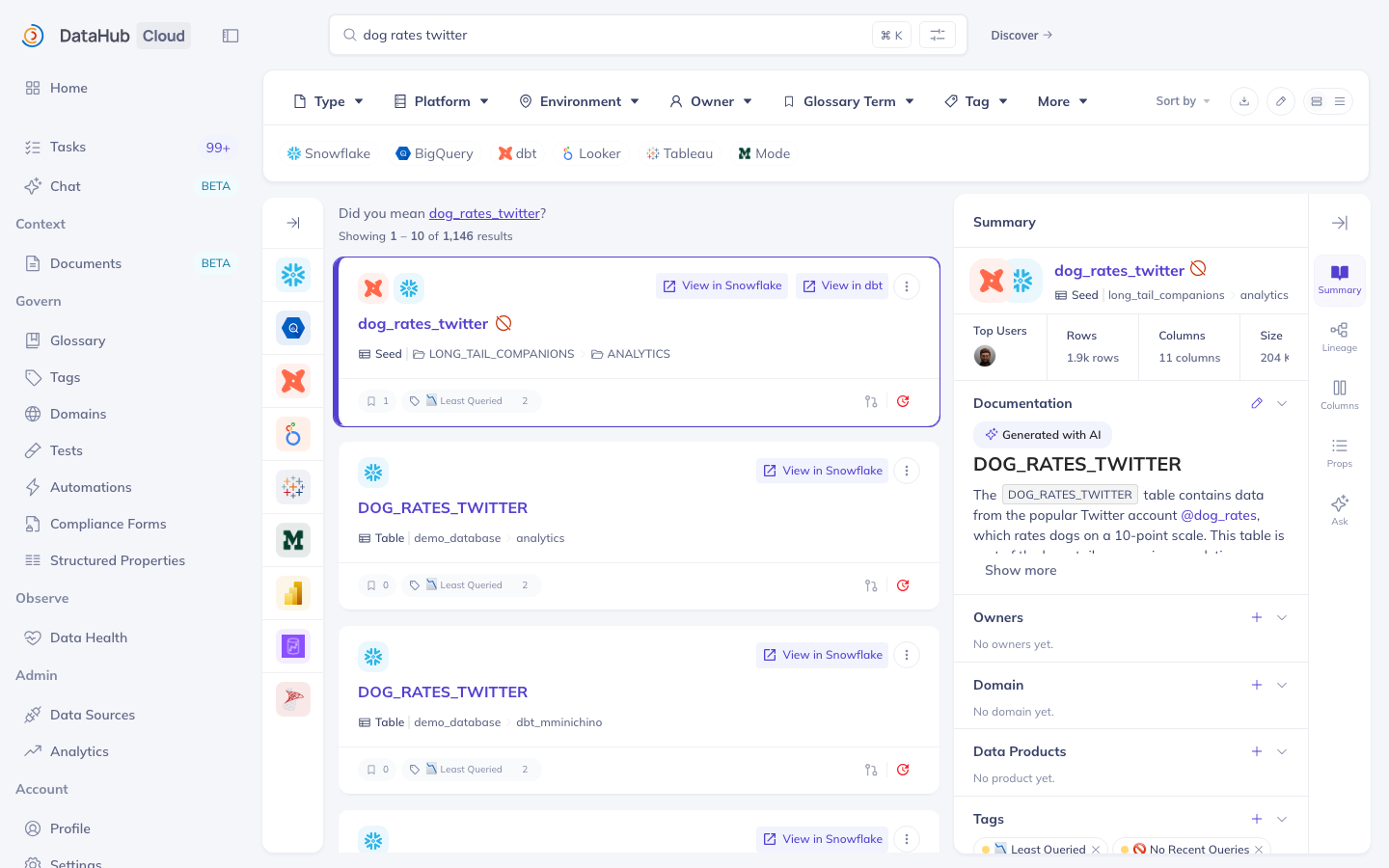Open the Ask tab

(x=1340, y=511)
